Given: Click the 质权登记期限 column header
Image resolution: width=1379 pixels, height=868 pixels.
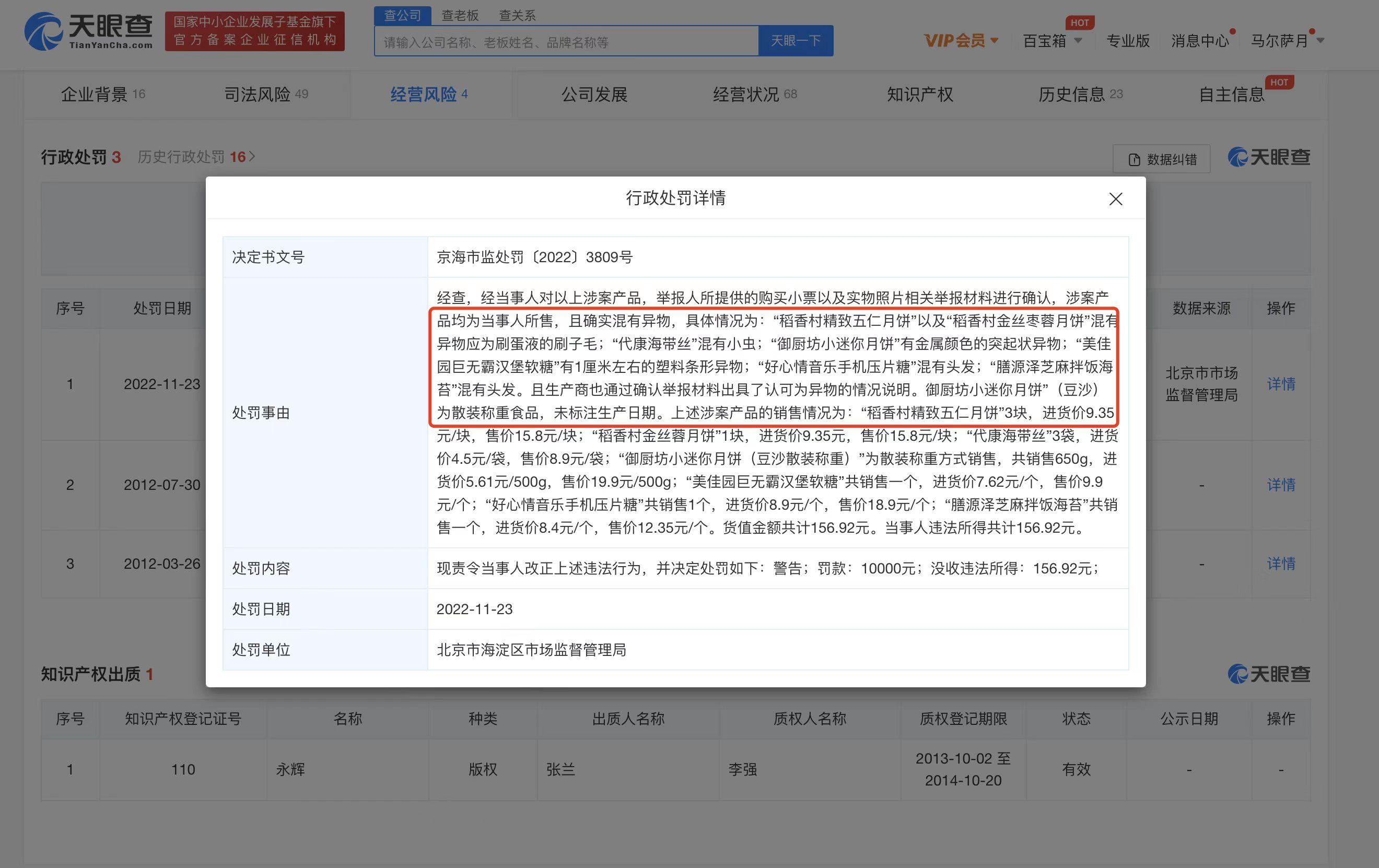Looking at the screenshot, I should tap(963, 719).
